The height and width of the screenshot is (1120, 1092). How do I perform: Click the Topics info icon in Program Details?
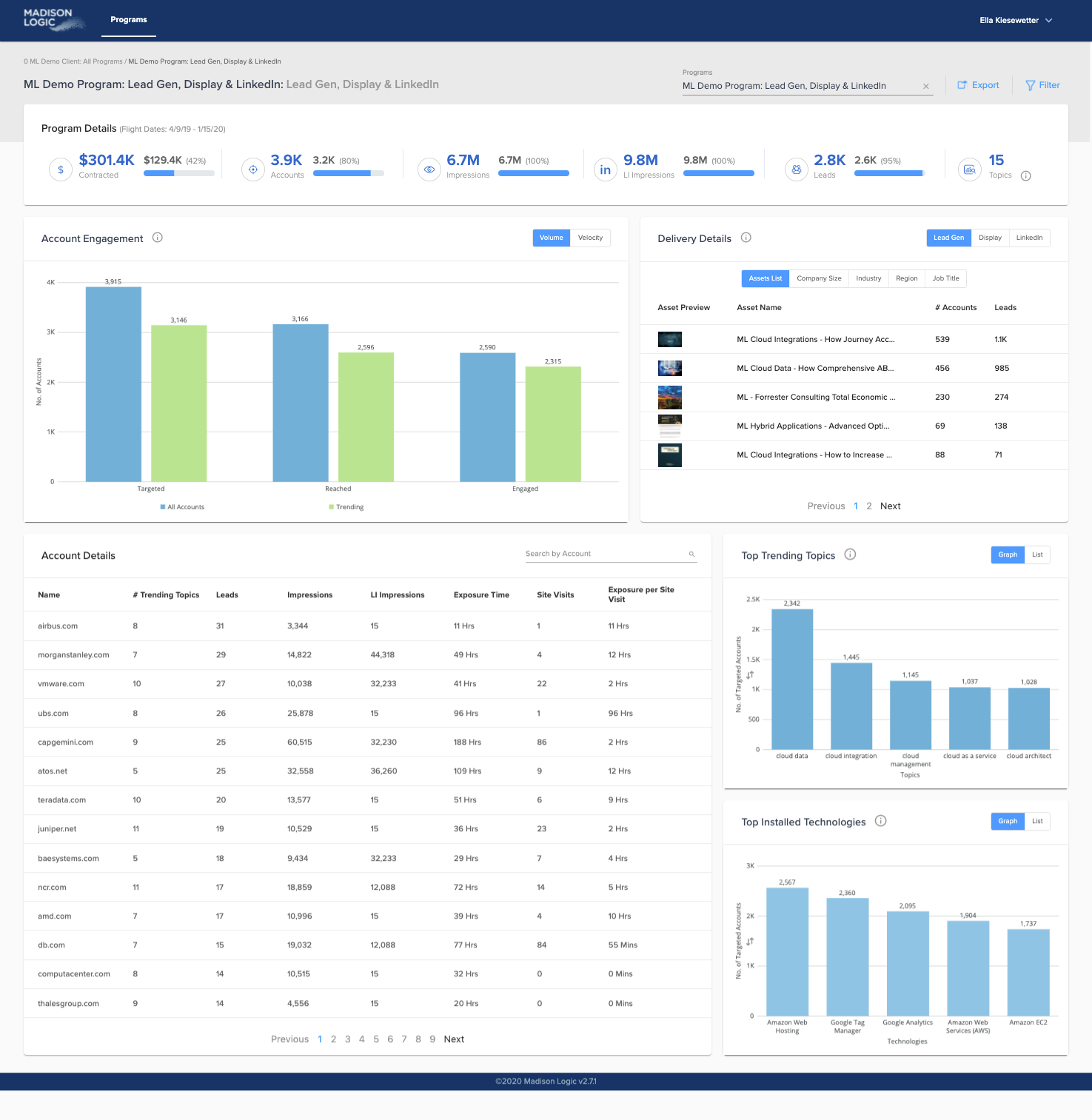click(x=1026, y=176)
